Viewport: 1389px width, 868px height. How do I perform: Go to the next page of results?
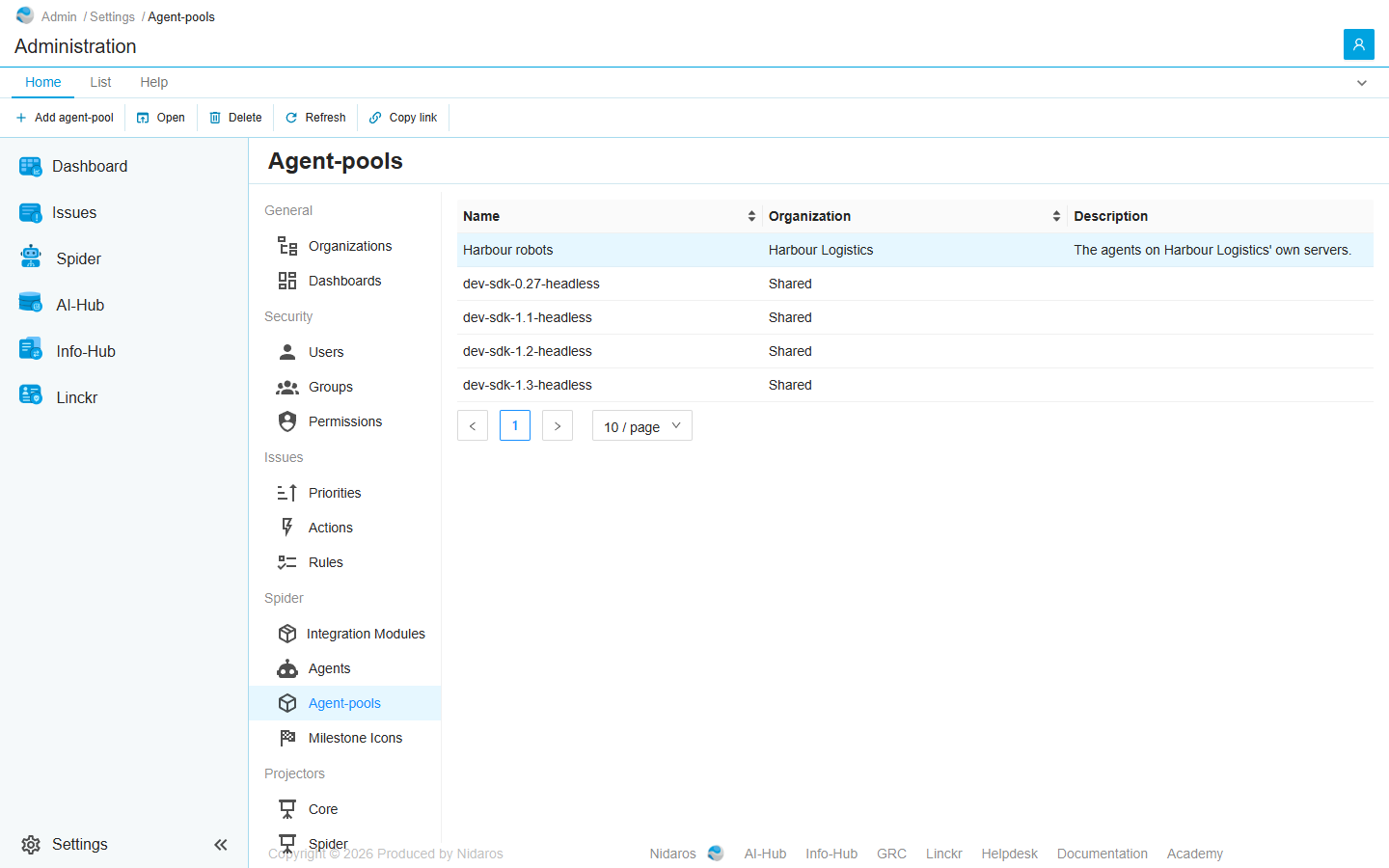click(x=558, y=426)
